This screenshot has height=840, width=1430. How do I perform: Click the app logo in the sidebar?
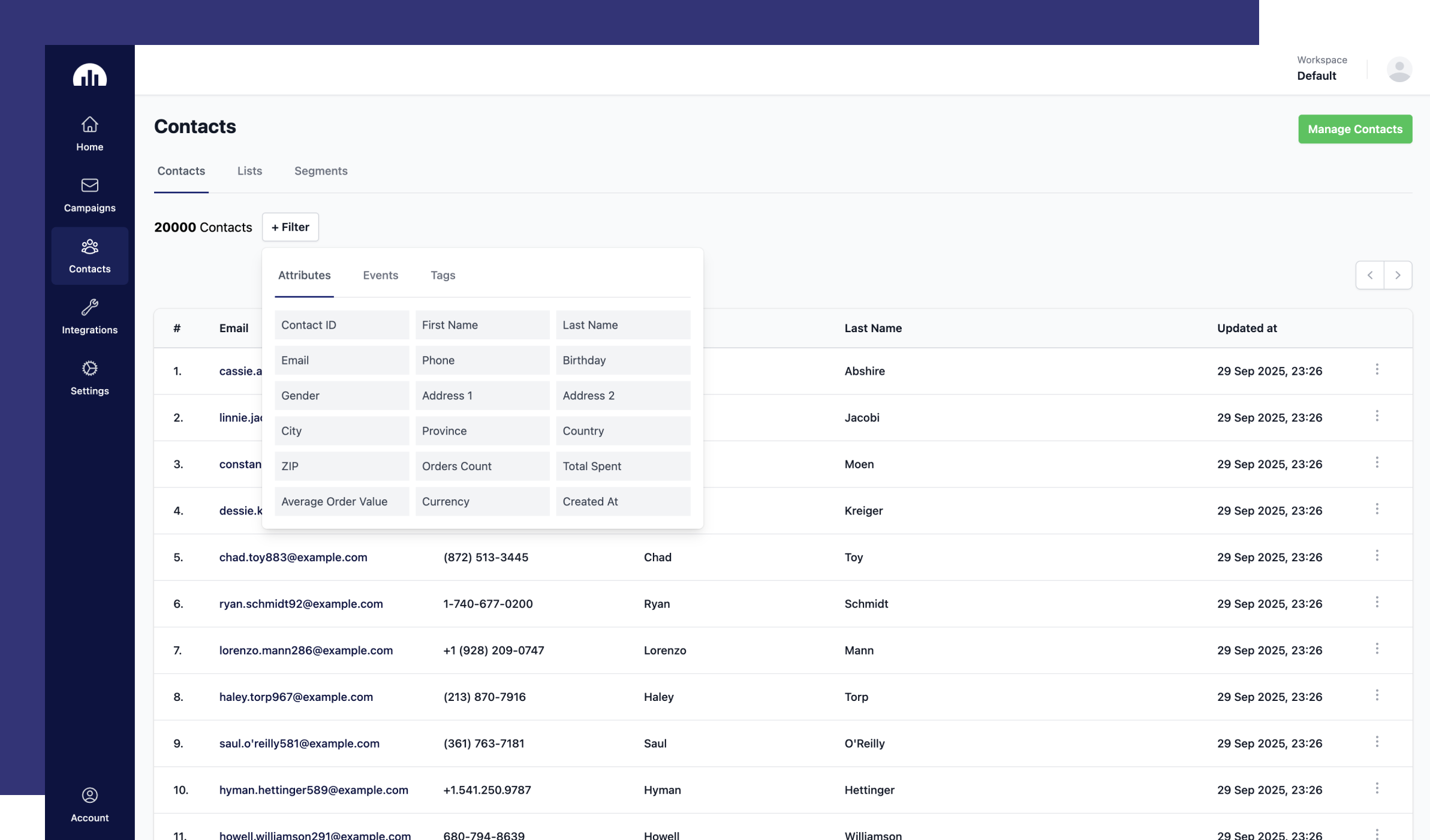click(89, 76)
